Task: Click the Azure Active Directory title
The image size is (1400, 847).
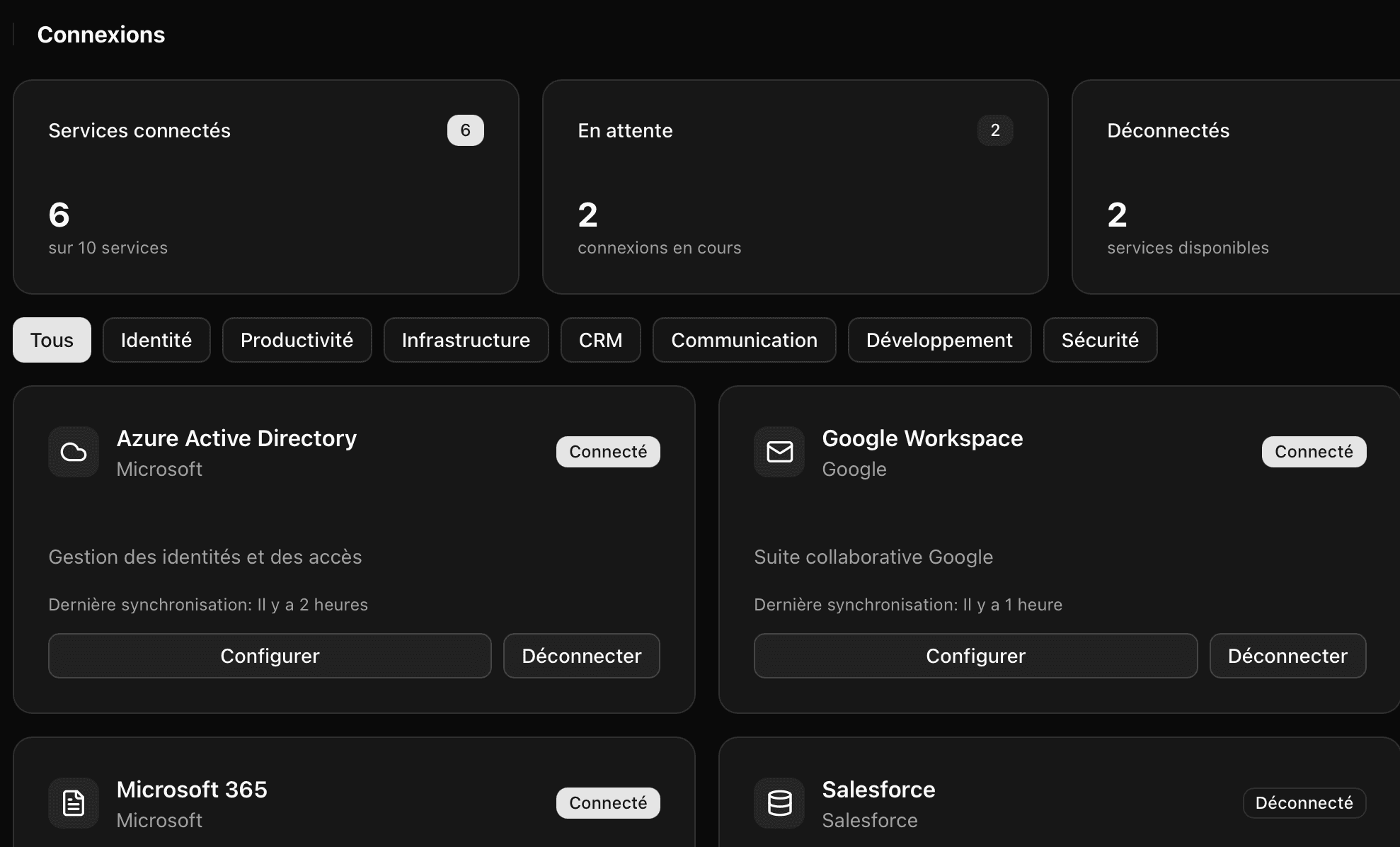Action: 236,438
